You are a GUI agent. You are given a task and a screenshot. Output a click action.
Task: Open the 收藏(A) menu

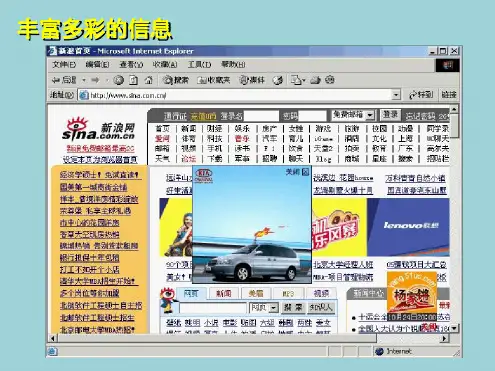click(x=165, y=64)
